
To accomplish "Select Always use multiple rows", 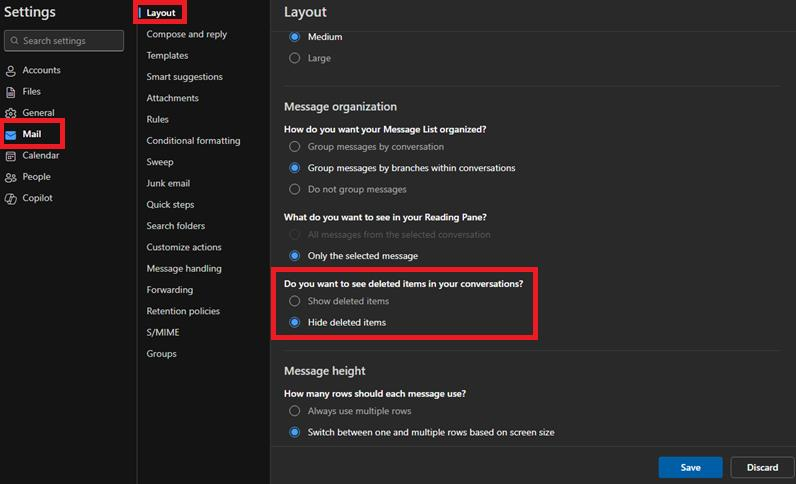I will [x=294, y=410].
